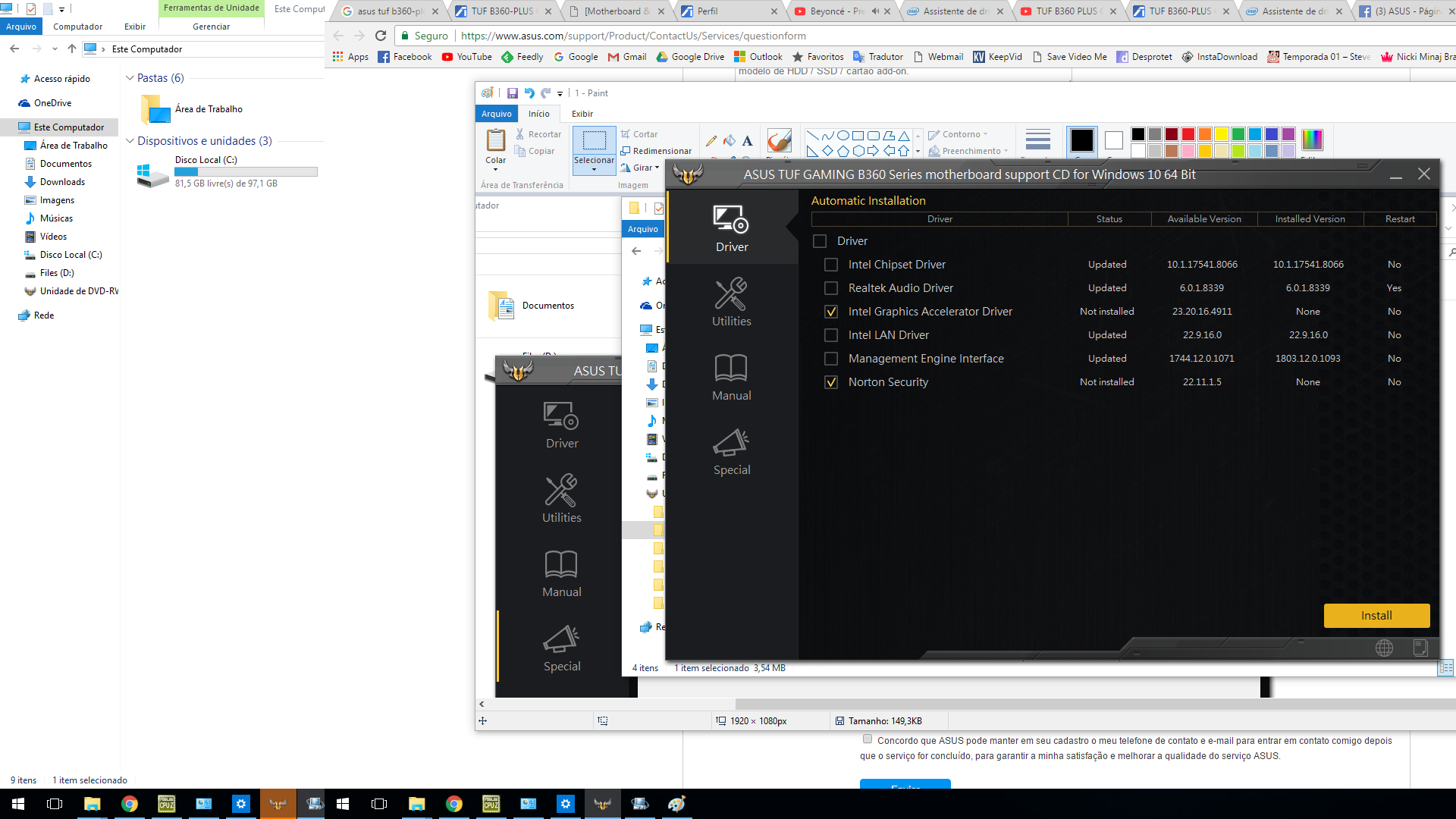Open the Manual section in ASUS installer
Image resolution: width=1456 pixels, height=819 pixels.
(x=732, y=377)
